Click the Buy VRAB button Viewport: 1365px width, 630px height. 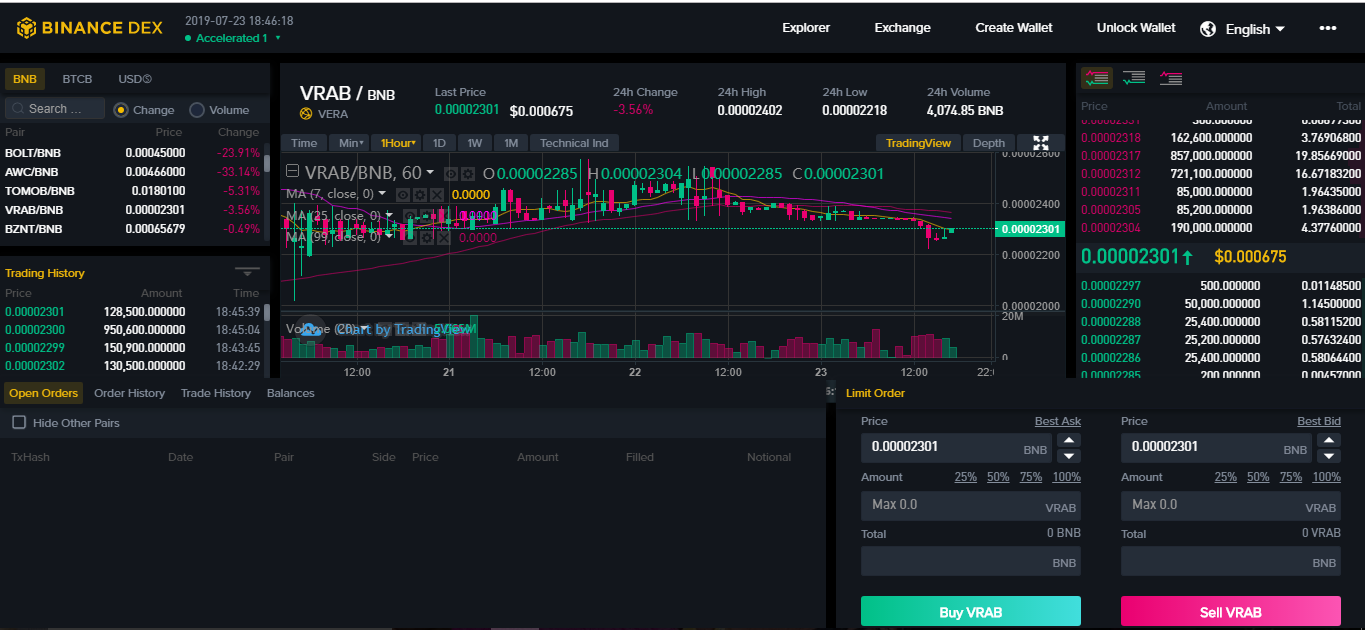tap(971, 612)
